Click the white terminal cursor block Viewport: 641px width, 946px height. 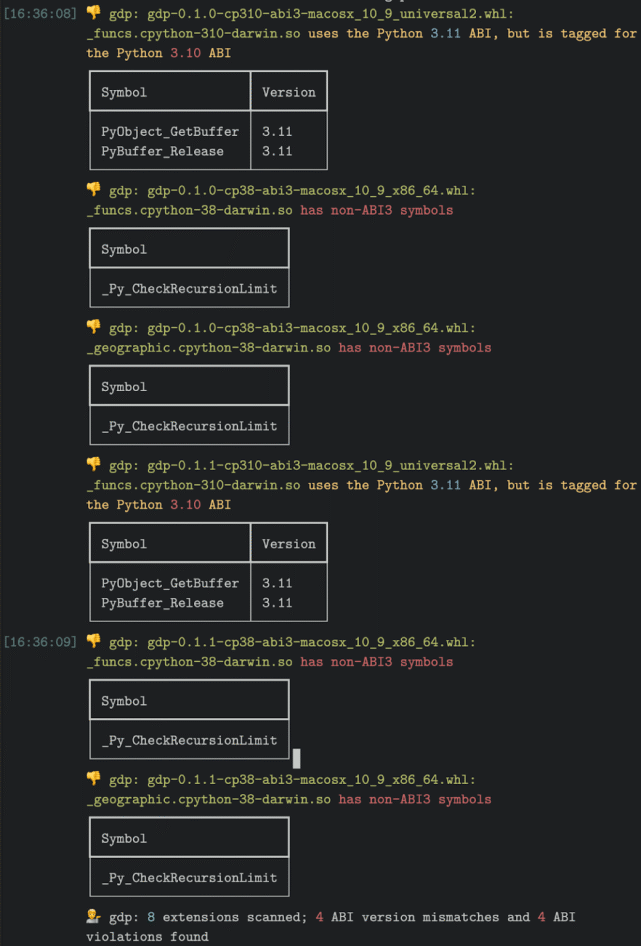point(296,758)
